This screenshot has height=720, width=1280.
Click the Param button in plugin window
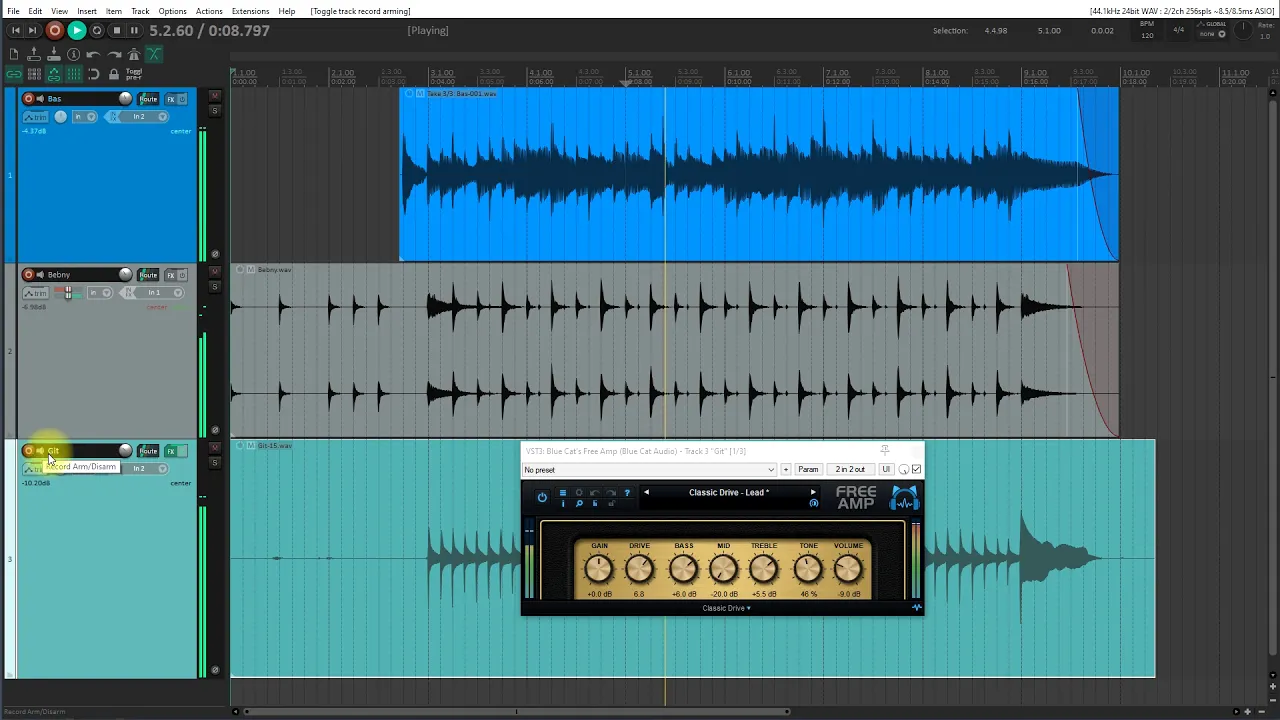[x=808, y=470]
